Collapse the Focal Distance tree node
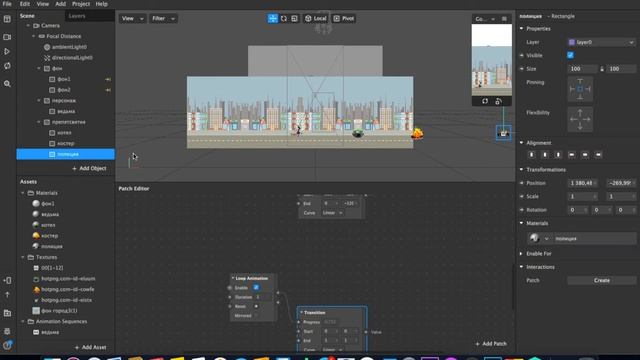 [33, 36]
